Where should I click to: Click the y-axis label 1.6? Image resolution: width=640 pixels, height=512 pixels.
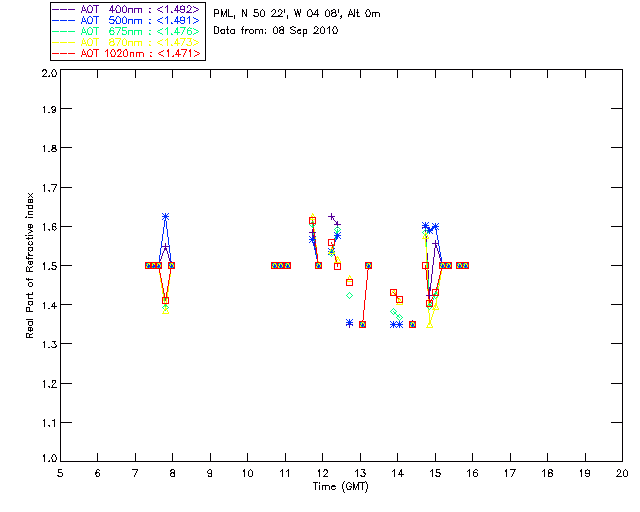pyautogui.click(x=49, y=227)
